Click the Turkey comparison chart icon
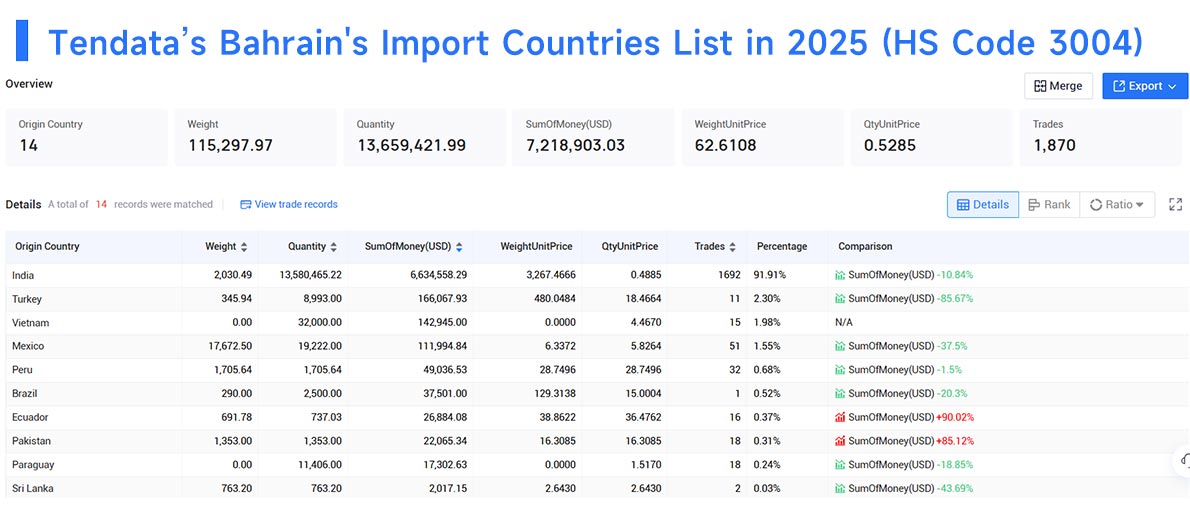The width and height of the screenshot is (1190, 512). (x=840, y=299)
